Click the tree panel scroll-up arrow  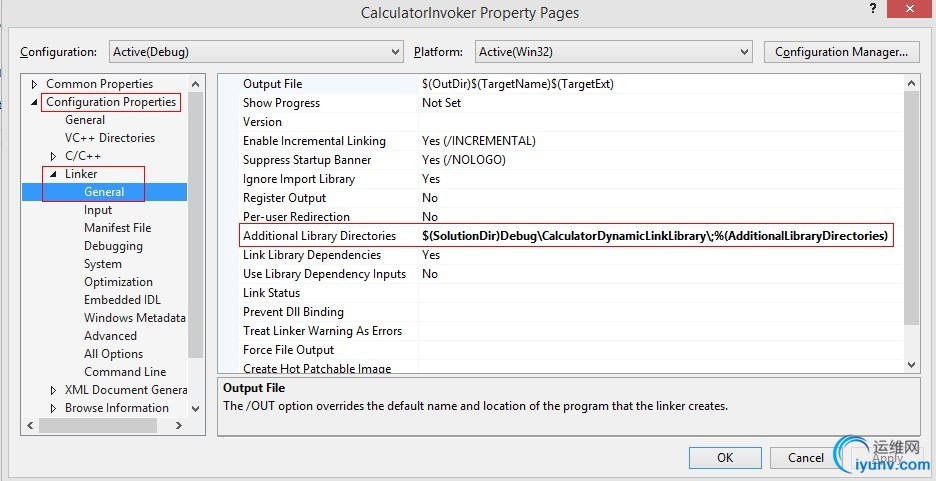[x=196, y=84]
